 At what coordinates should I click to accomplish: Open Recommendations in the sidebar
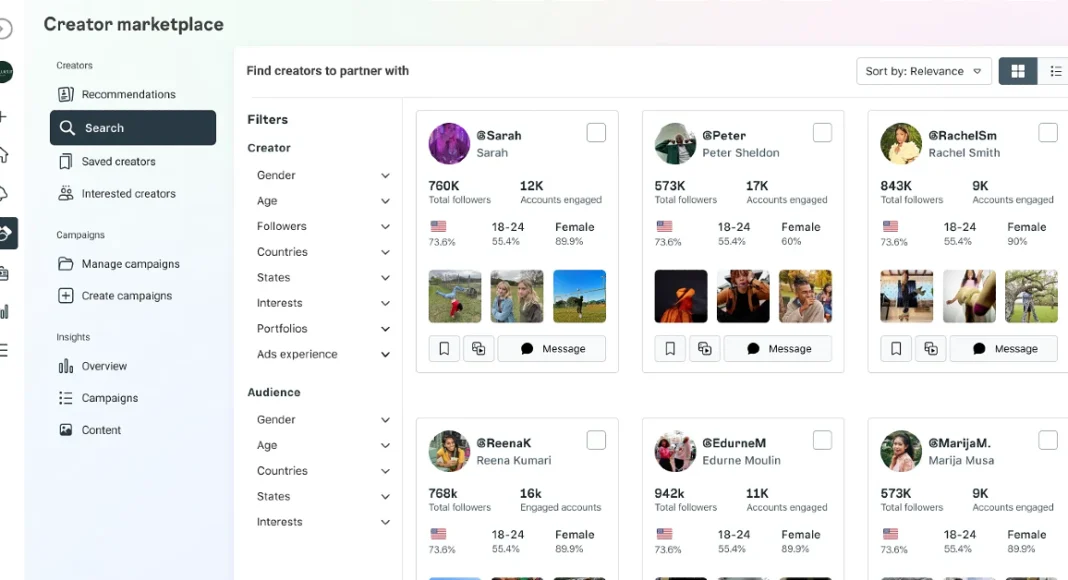[x=133, y=94]
